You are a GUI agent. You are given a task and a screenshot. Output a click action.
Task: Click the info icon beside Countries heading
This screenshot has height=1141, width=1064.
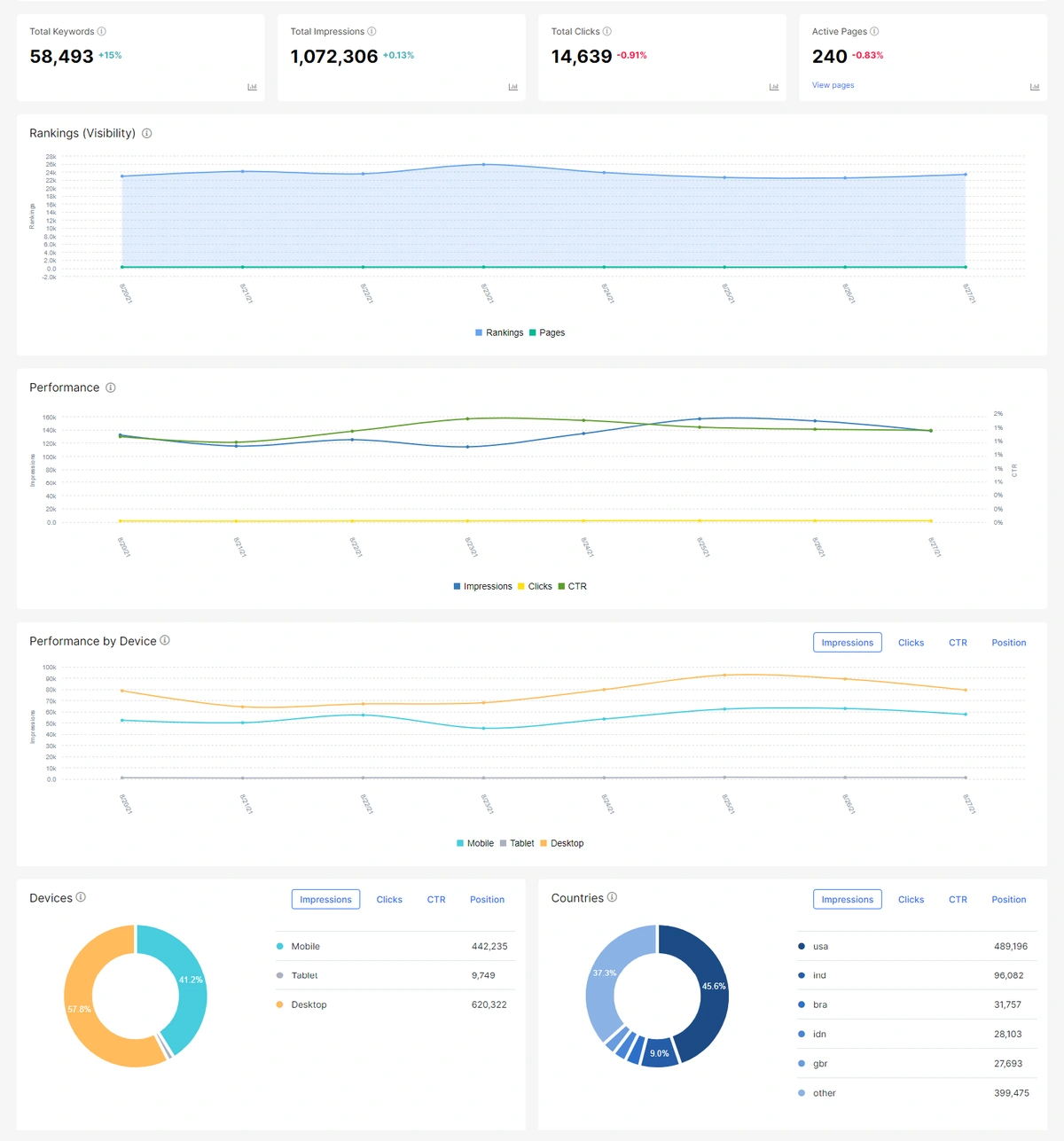pos(612,897)
